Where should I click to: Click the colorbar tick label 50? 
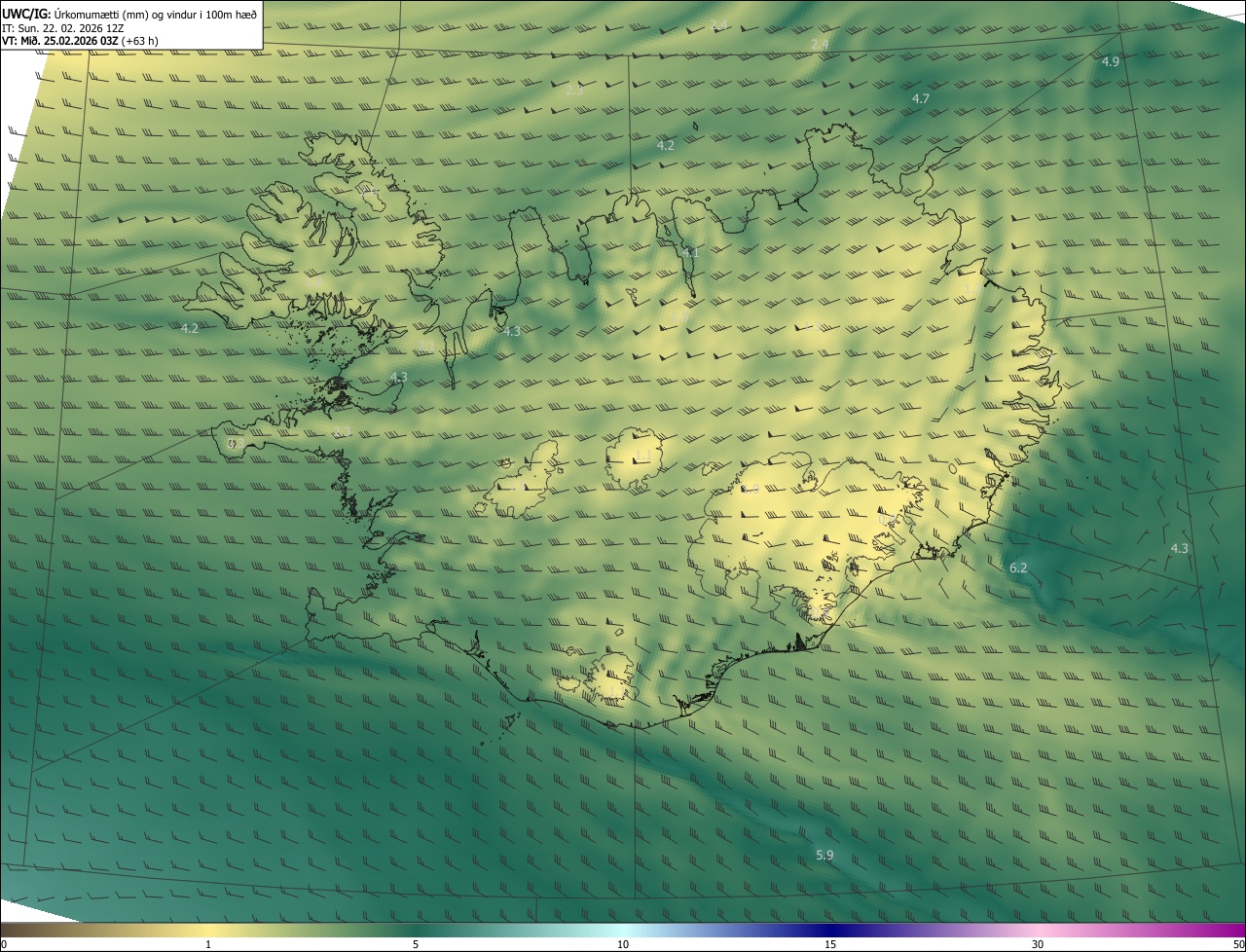tap(1238, 945)
